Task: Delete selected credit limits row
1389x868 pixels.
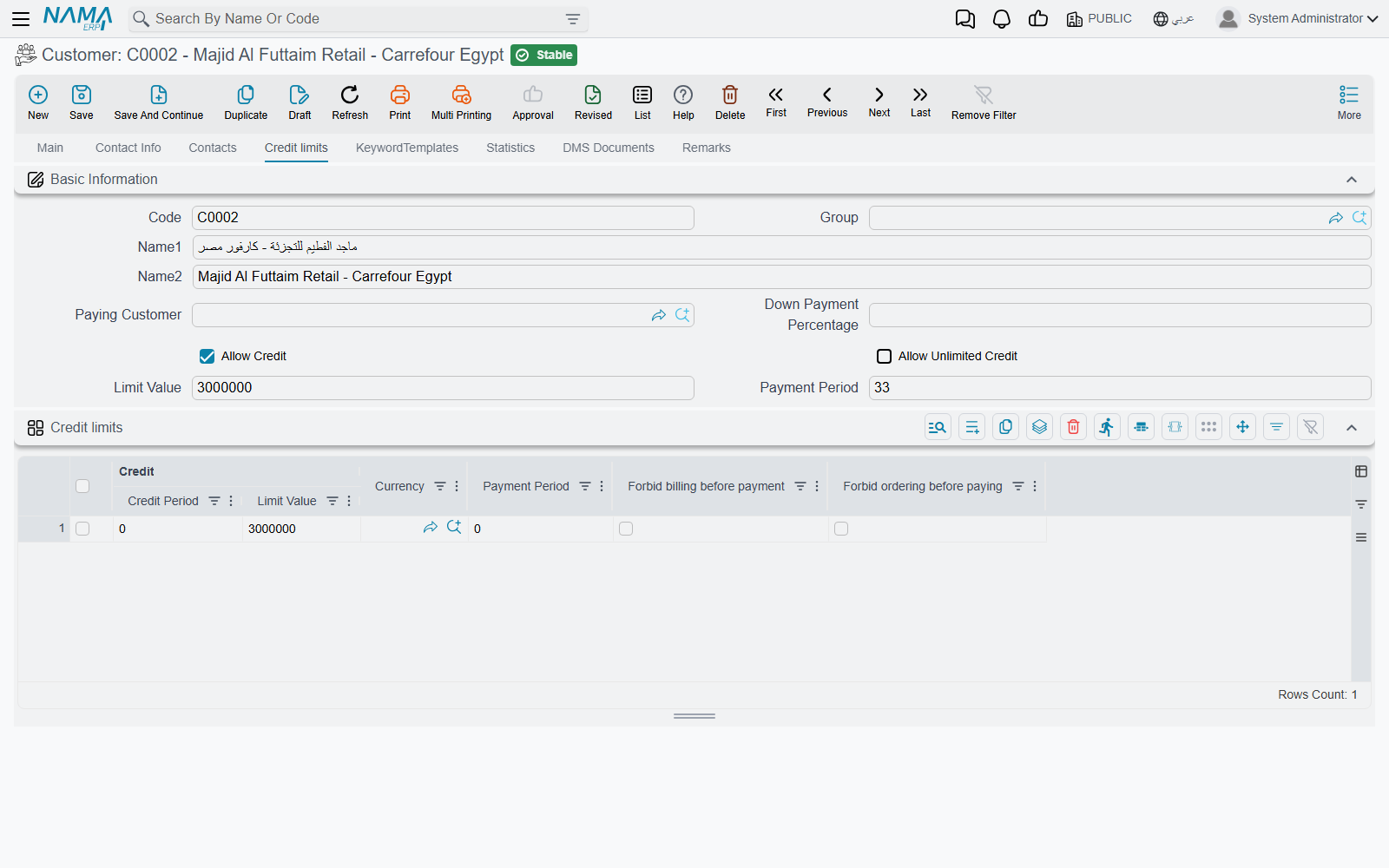Action: tap(1074, 427)
